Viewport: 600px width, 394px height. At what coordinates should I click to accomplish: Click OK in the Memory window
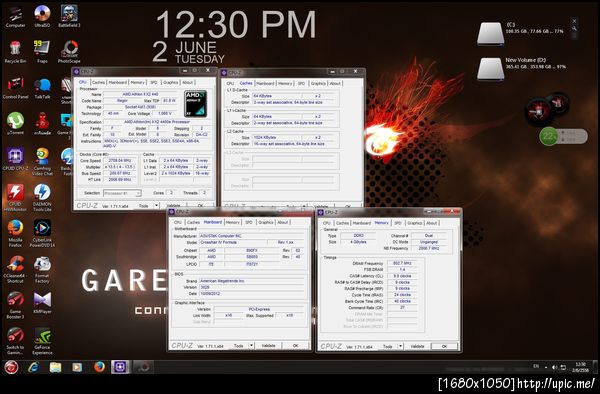pyautogui.click(x=444, y=346)
